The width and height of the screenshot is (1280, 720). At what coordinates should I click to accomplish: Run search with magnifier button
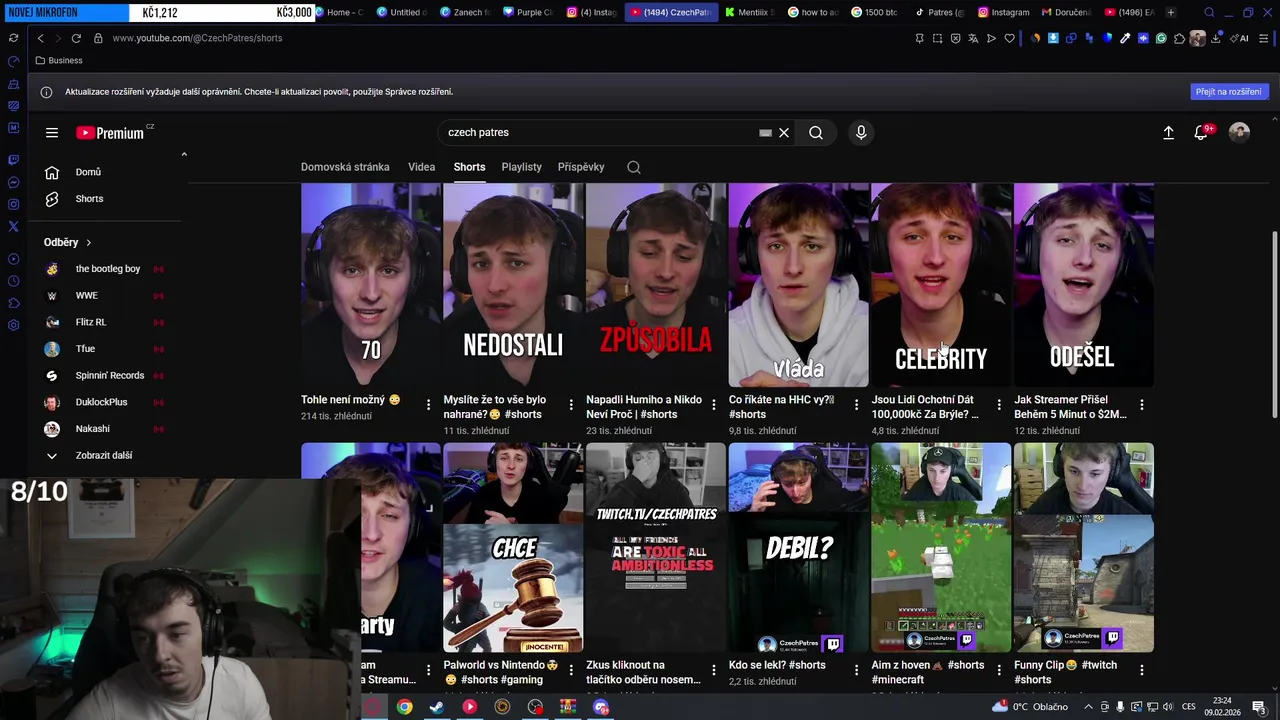816,132
